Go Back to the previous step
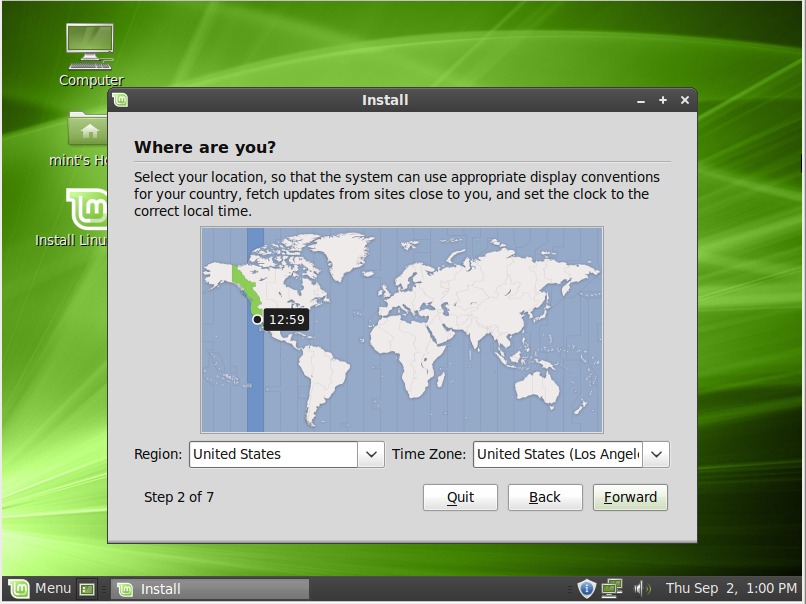Viewport: 806px width, 604px height. click(x=545, y=497)
